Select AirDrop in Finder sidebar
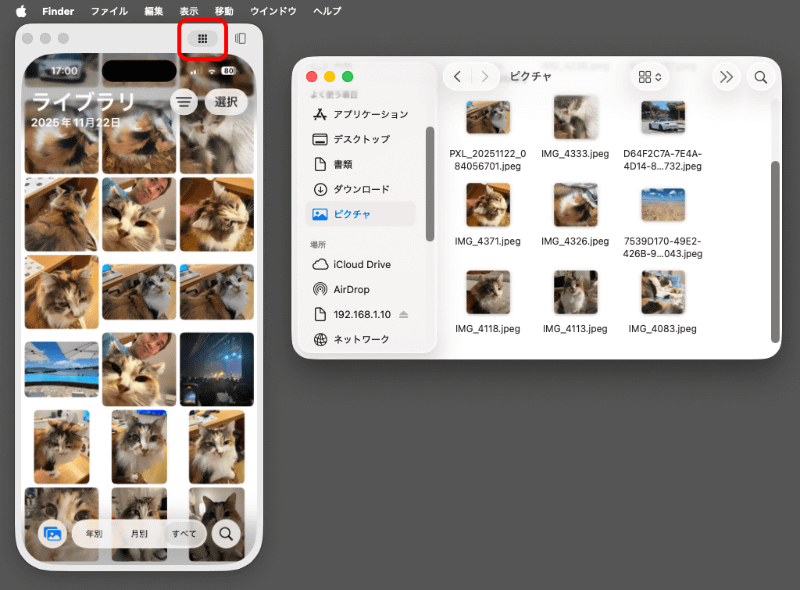This screenshot has height=590, width=800. [361, 289]
